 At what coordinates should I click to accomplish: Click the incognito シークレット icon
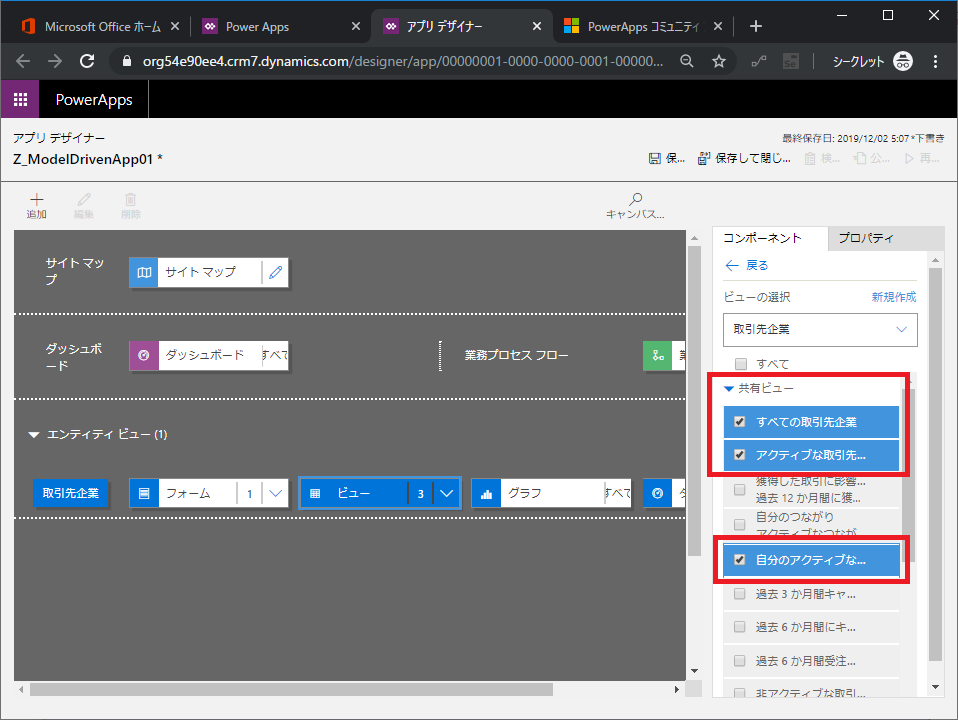tap(903, 61)
